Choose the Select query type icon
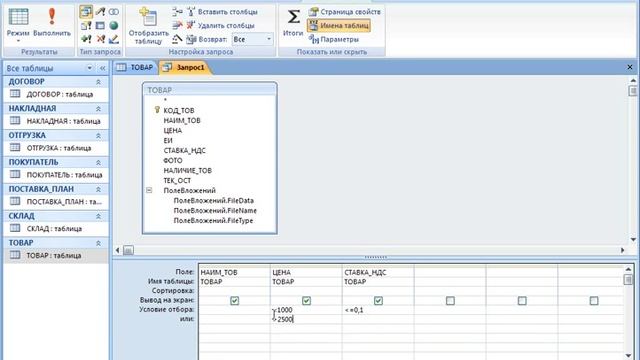 click(86, 12)
